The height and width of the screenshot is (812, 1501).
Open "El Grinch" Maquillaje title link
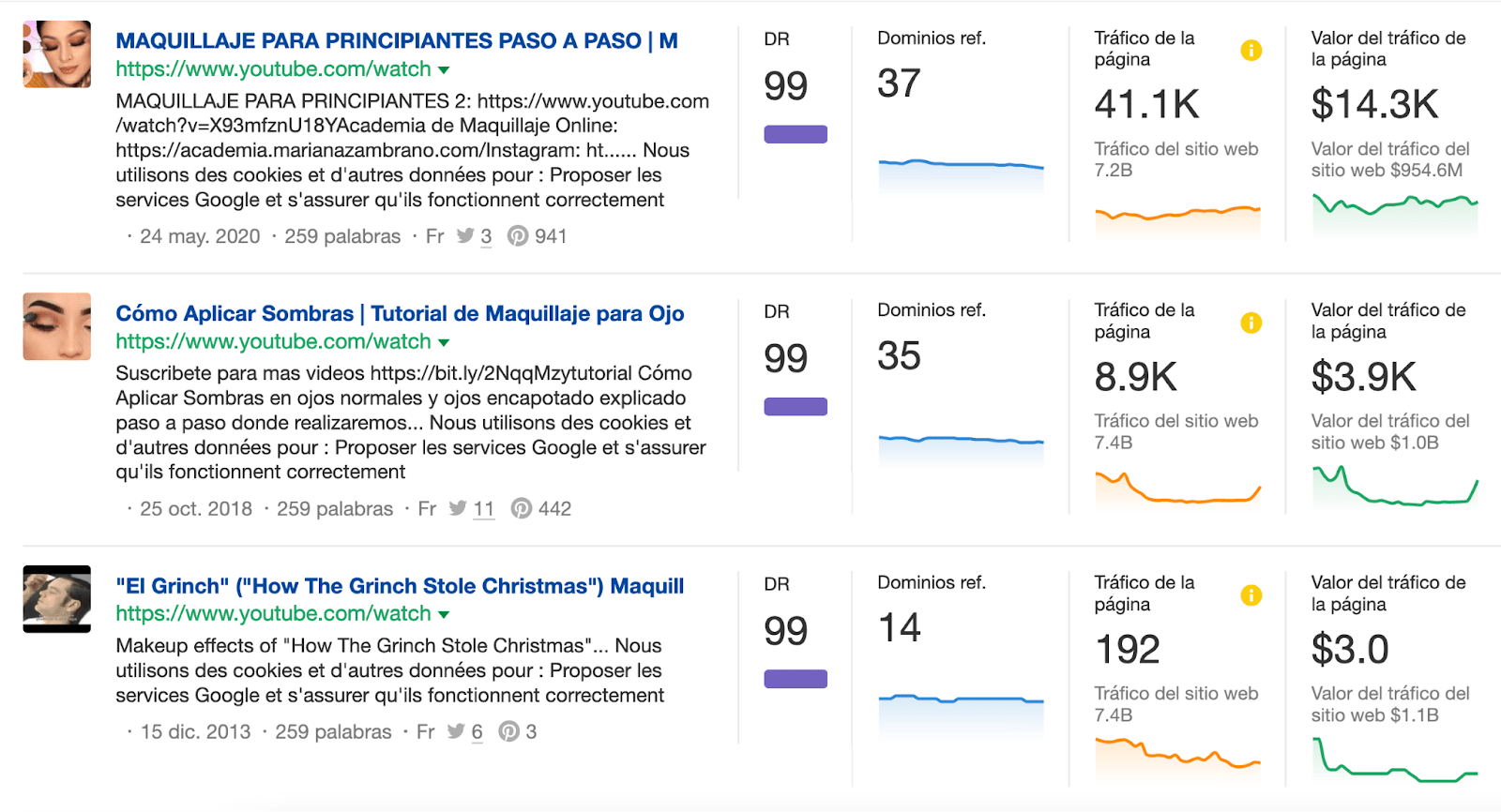pos(400,586)
